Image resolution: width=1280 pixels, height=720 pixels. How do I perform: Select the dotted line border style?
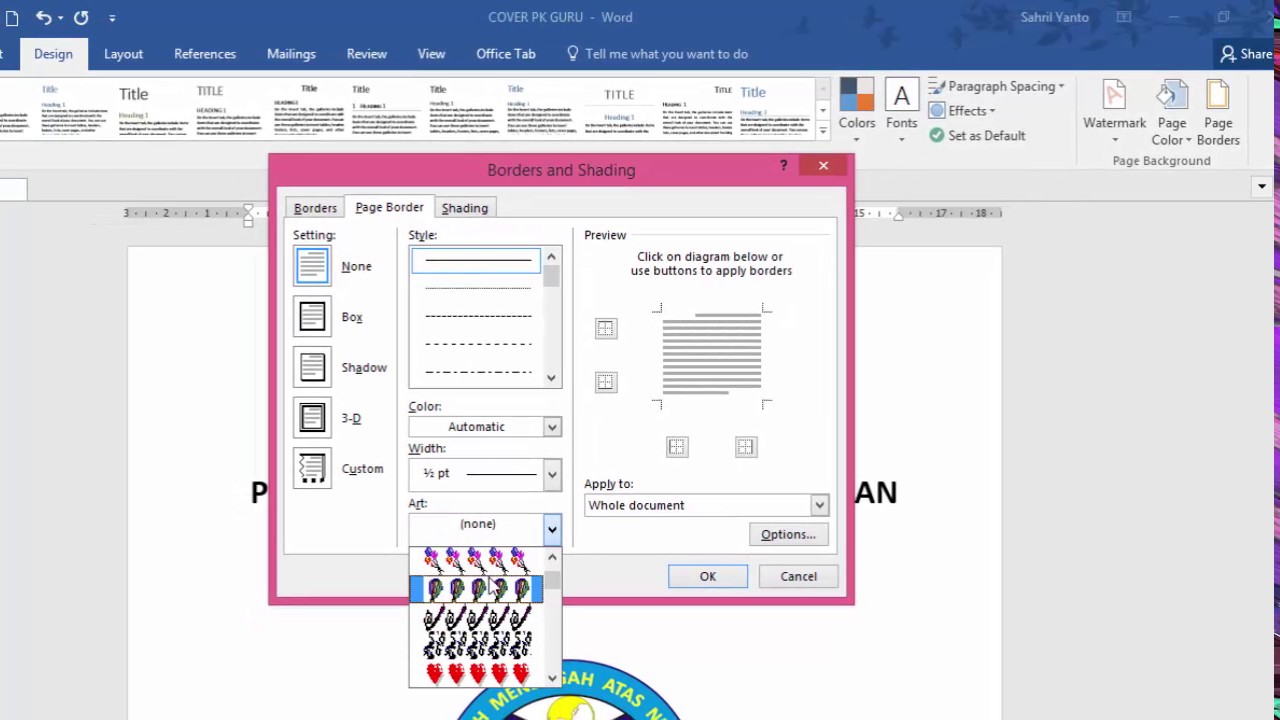(476, 288)
